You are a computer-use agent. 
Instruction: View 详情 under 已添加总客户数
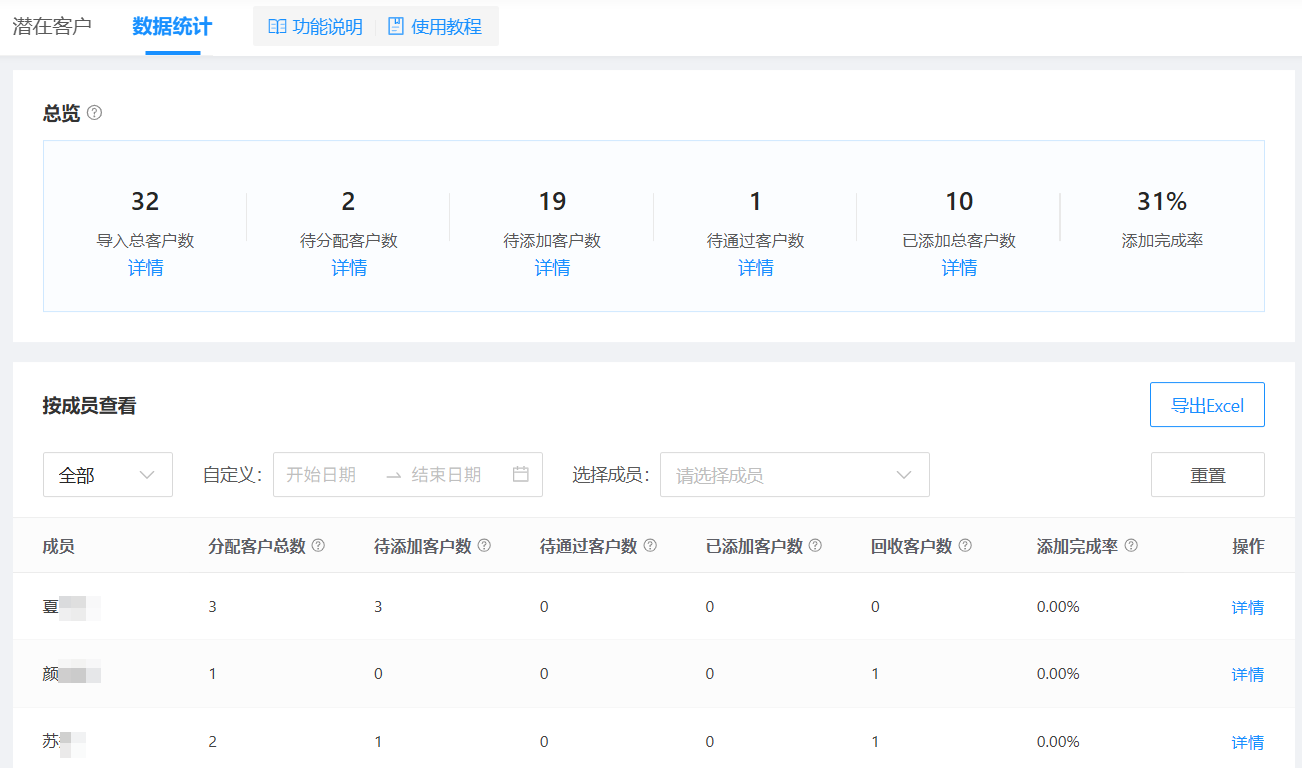pos(959,268)
